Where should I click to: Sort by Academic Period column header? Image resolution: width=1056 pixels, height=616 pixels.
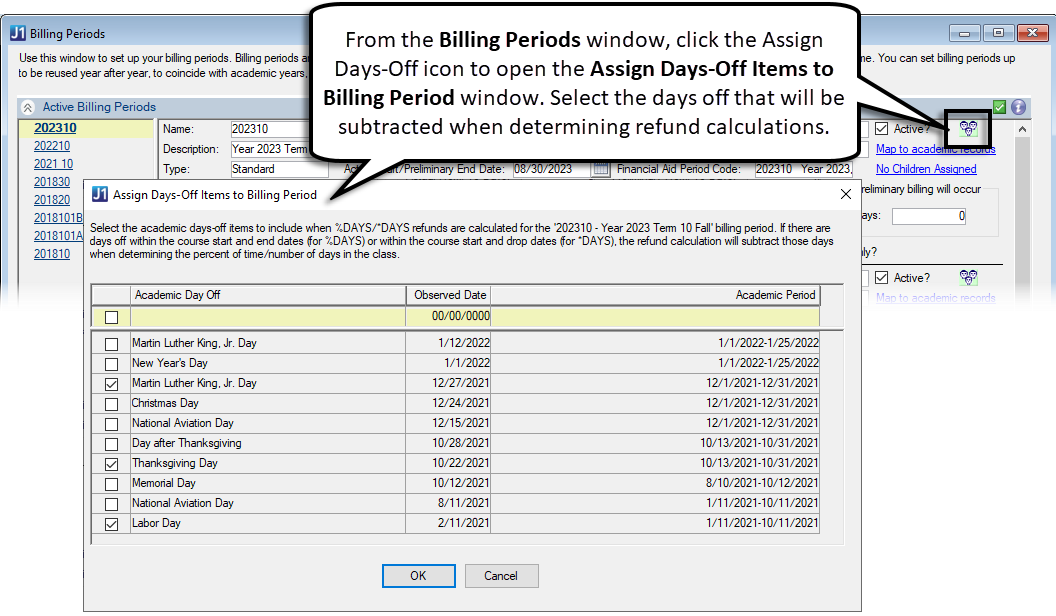click(655, 295)
